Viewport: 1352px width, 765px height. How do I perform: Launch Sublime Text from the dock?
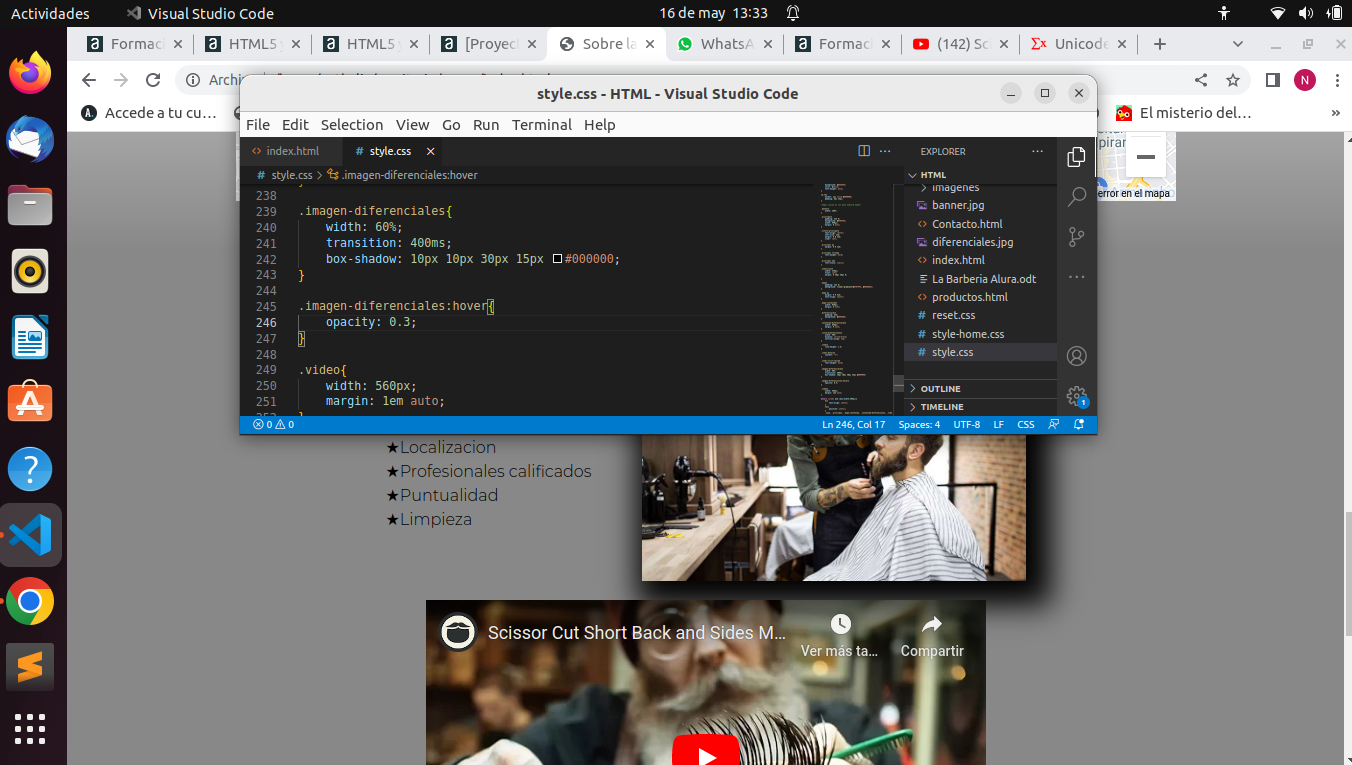point(30,667)
